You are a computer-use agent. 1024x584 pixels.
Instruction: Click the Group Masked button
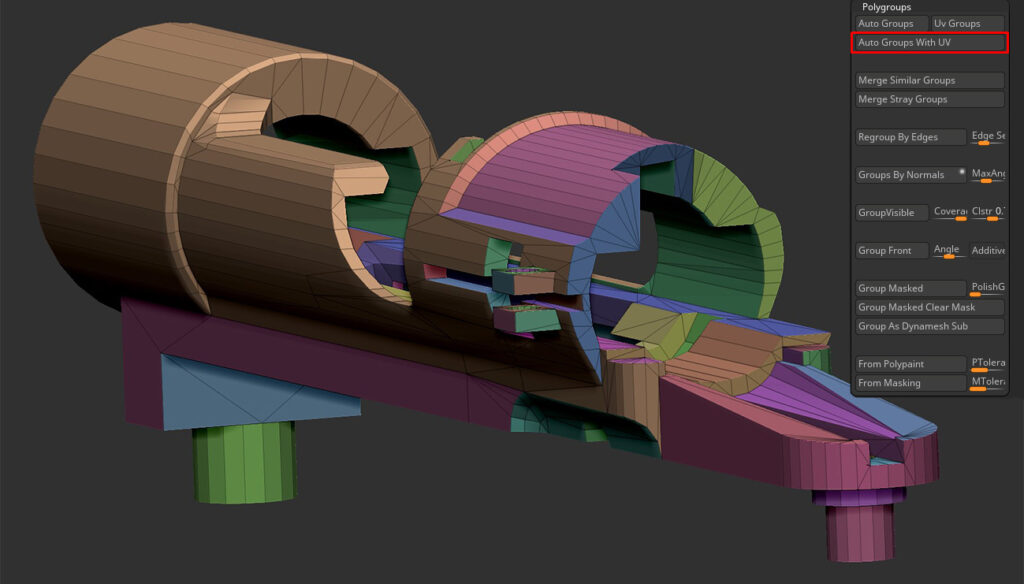click(x=911, y=289)
